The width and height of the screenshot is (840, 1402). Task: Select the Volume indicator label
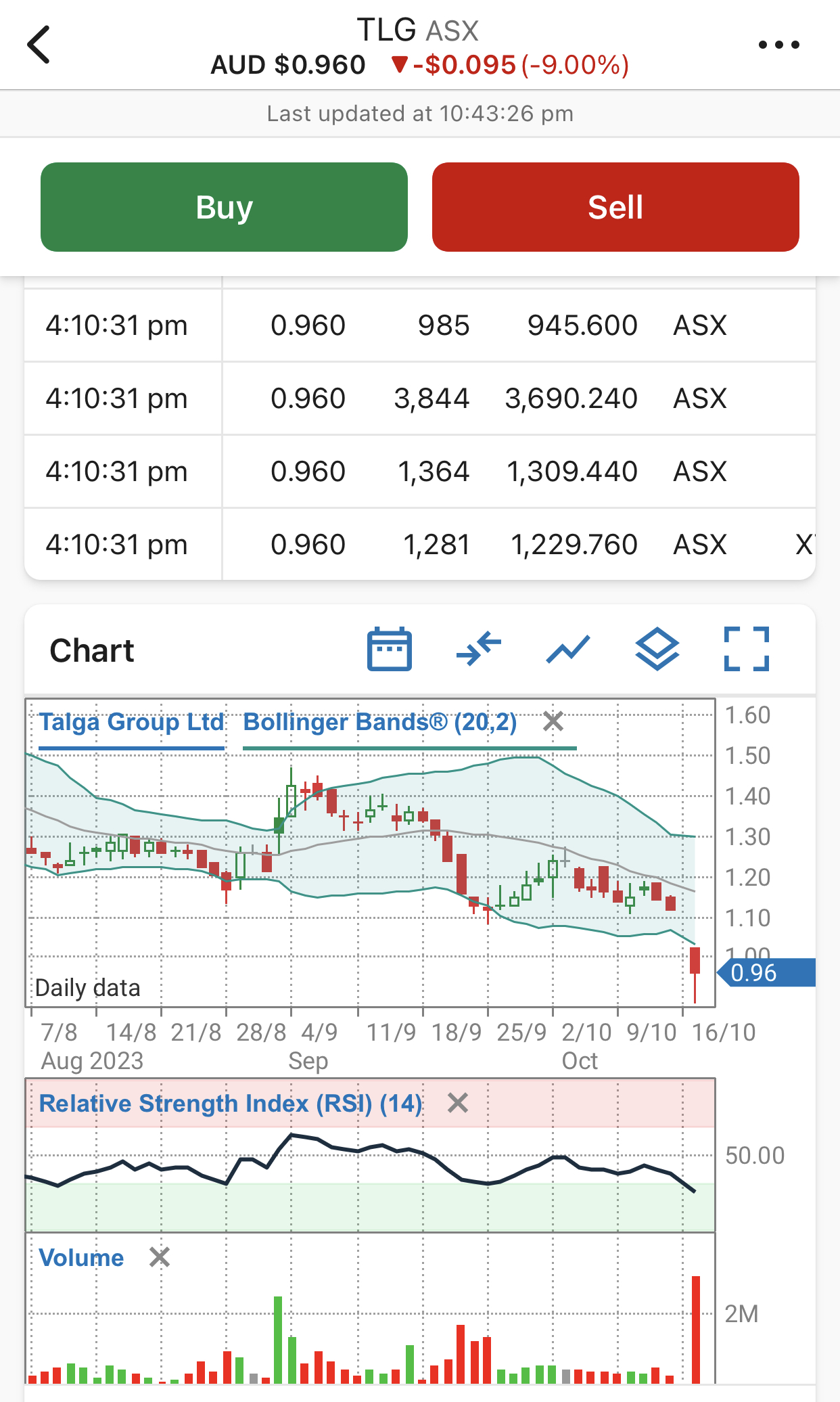(x=81, y=1258)
